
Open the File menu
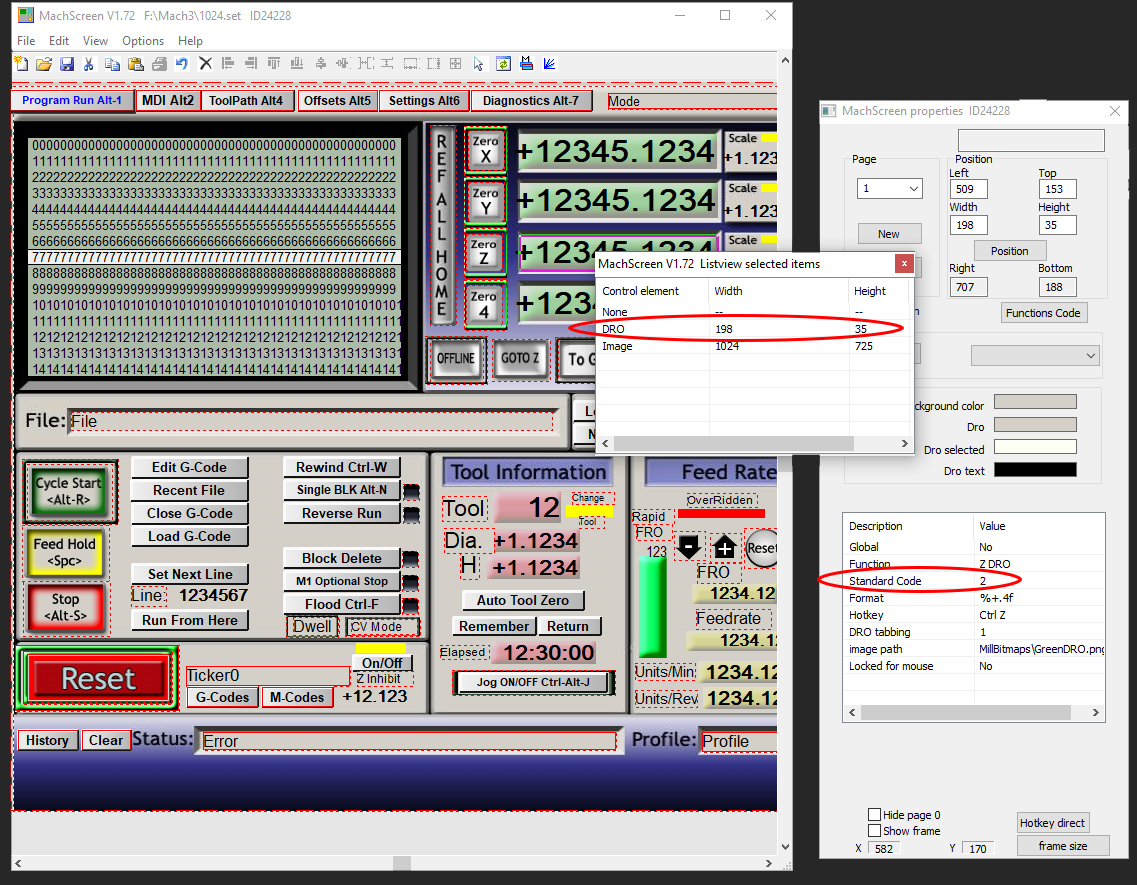(x=26, y=41)
